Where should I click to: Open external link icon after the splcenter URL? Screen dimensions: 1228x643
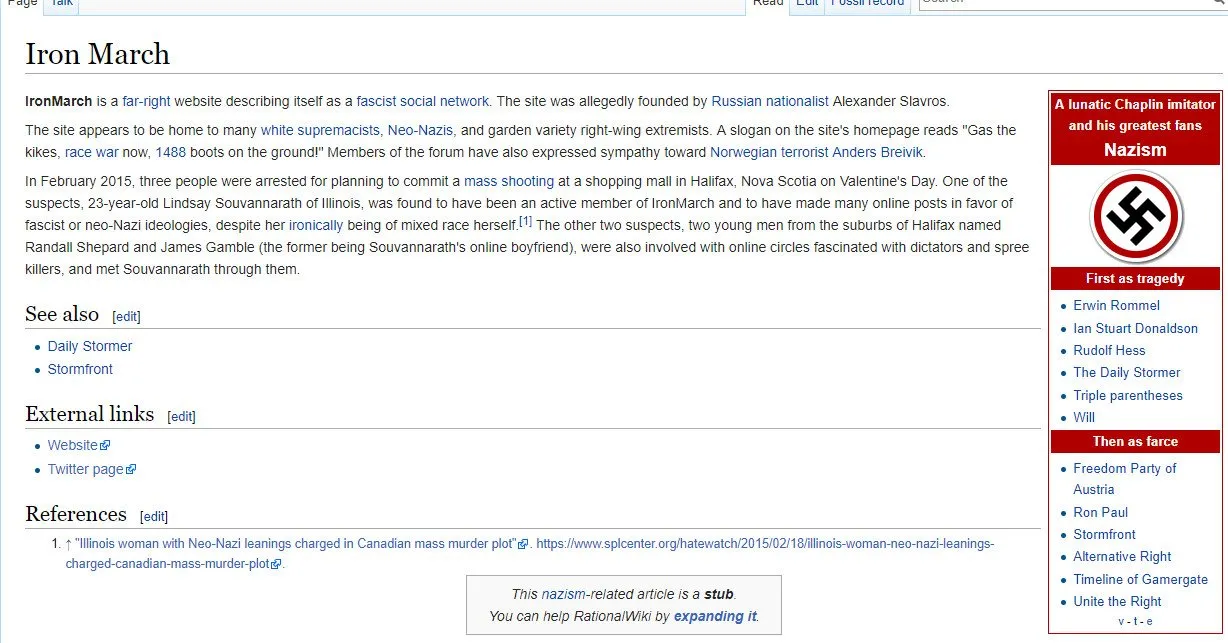pos(276,565)
